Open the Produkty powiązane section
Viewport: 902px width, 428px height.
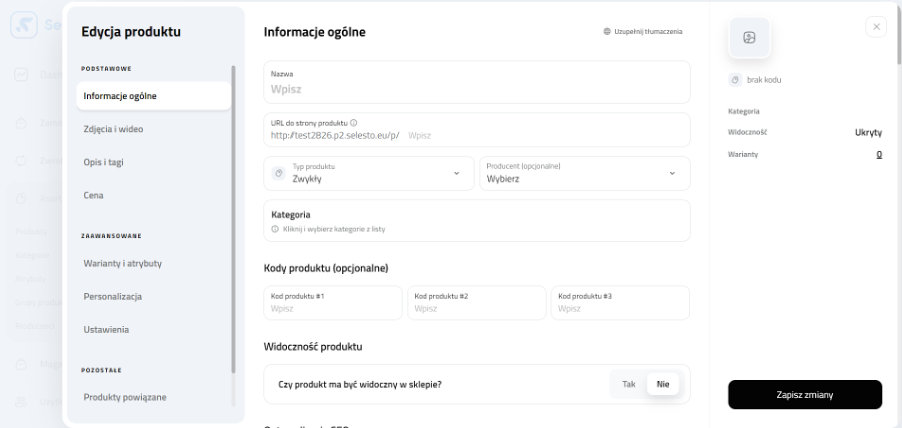pos(125,397)
